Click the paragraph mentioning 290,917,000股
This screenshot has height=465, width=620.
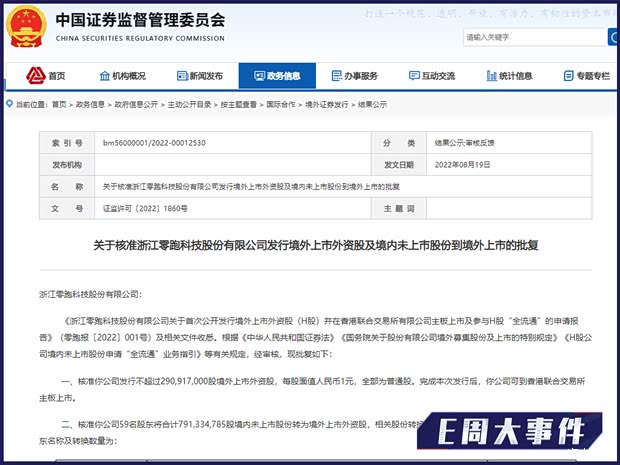pos(312,389)
